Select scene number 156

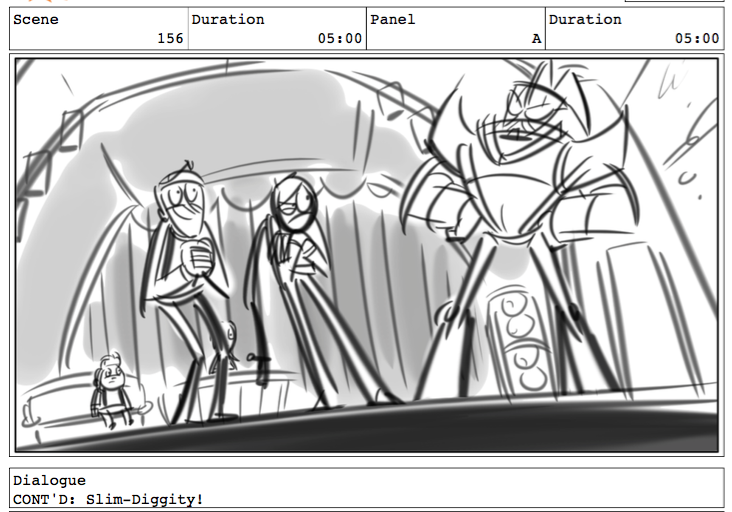coord(170,38)
